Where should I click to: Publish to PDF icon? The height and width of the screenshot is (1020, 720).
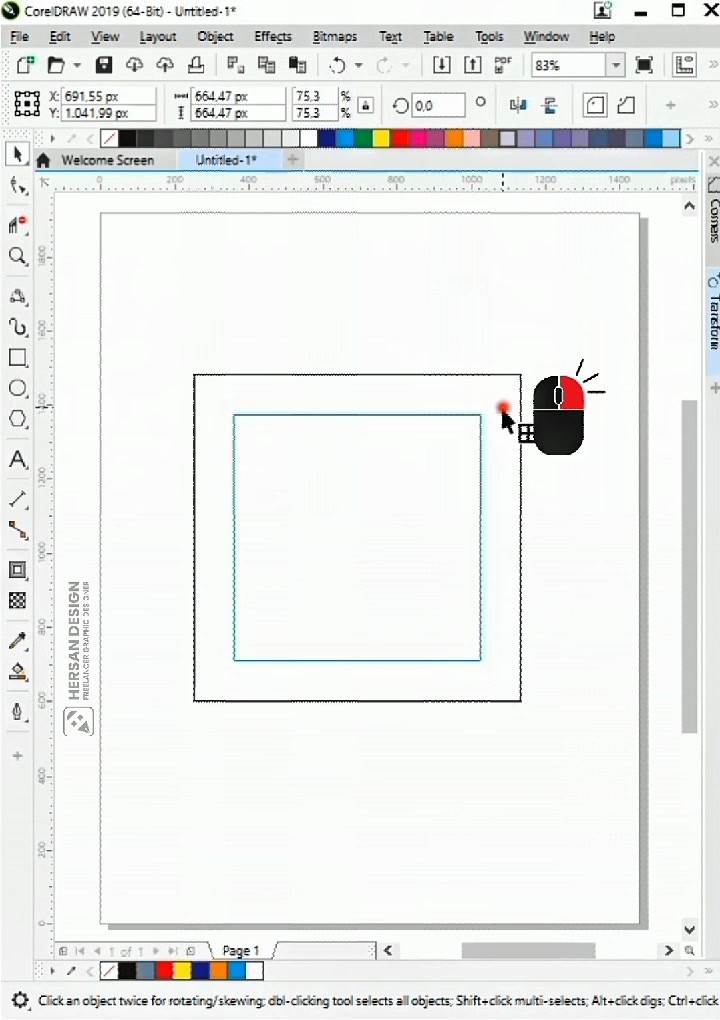pyautogui.click(x=503, y=65)
